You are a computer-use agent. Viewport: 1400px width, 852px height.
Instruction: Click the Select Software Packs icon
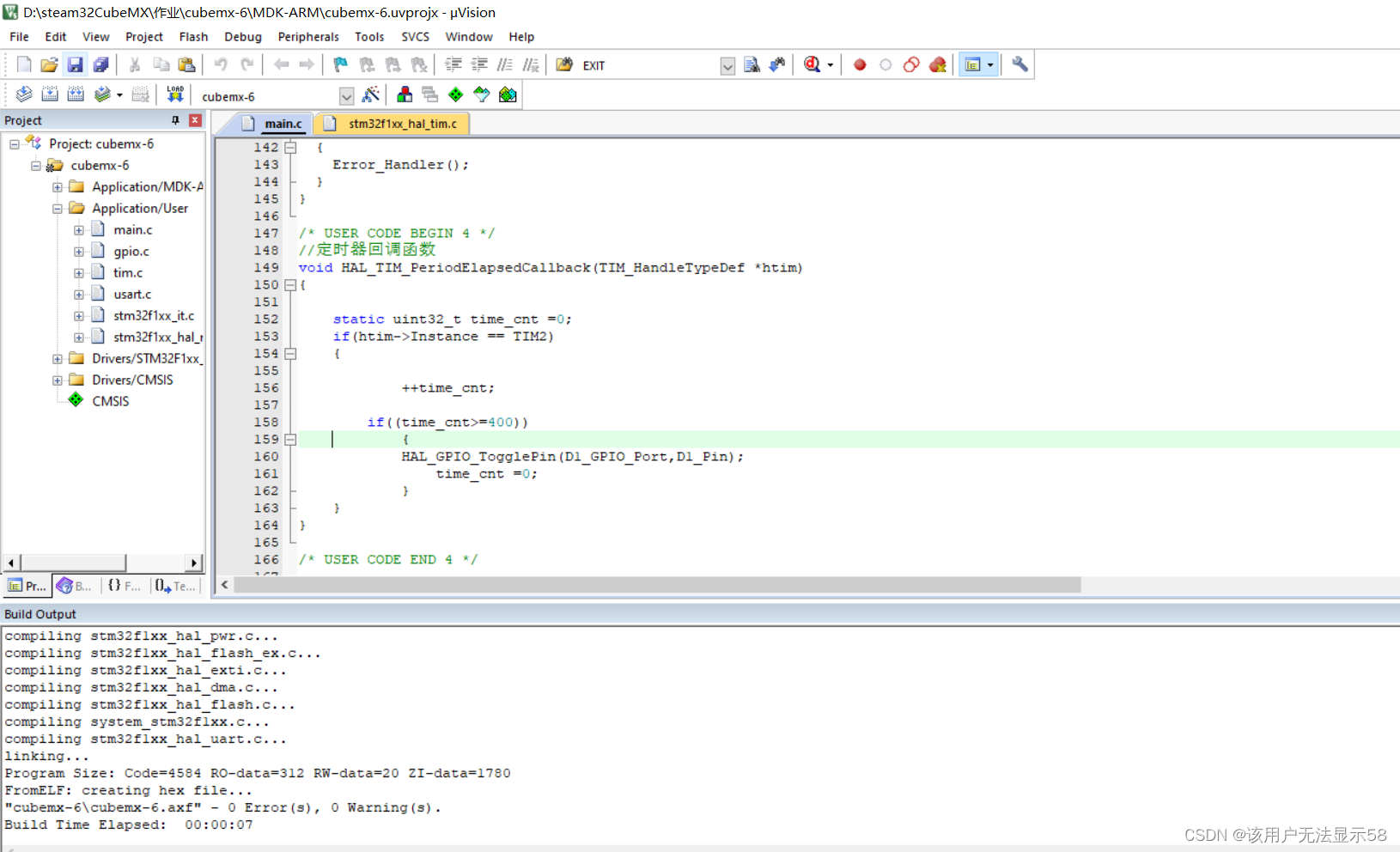pos(482,94)
